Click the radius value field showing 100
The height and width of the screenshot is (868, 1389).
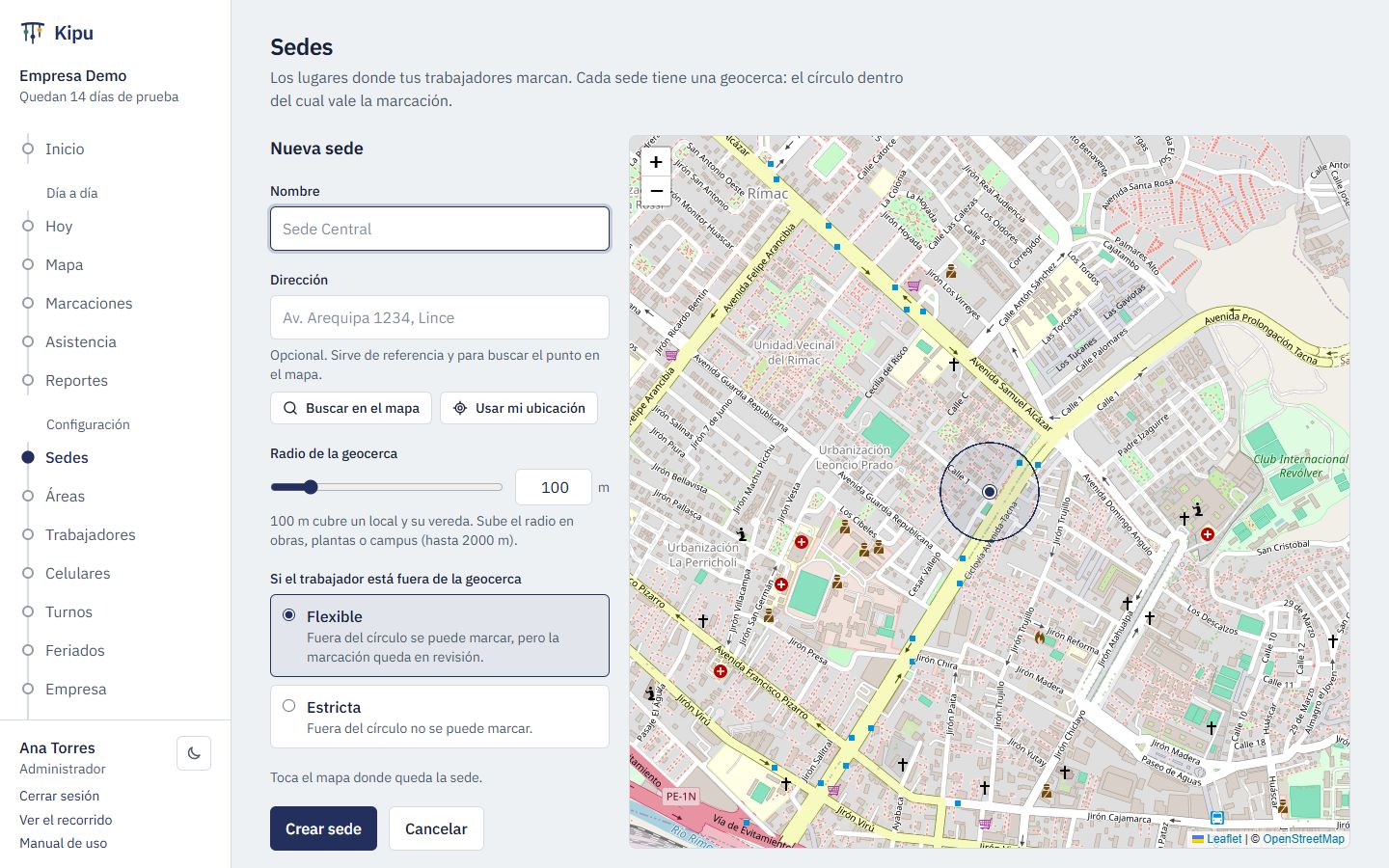554,487
